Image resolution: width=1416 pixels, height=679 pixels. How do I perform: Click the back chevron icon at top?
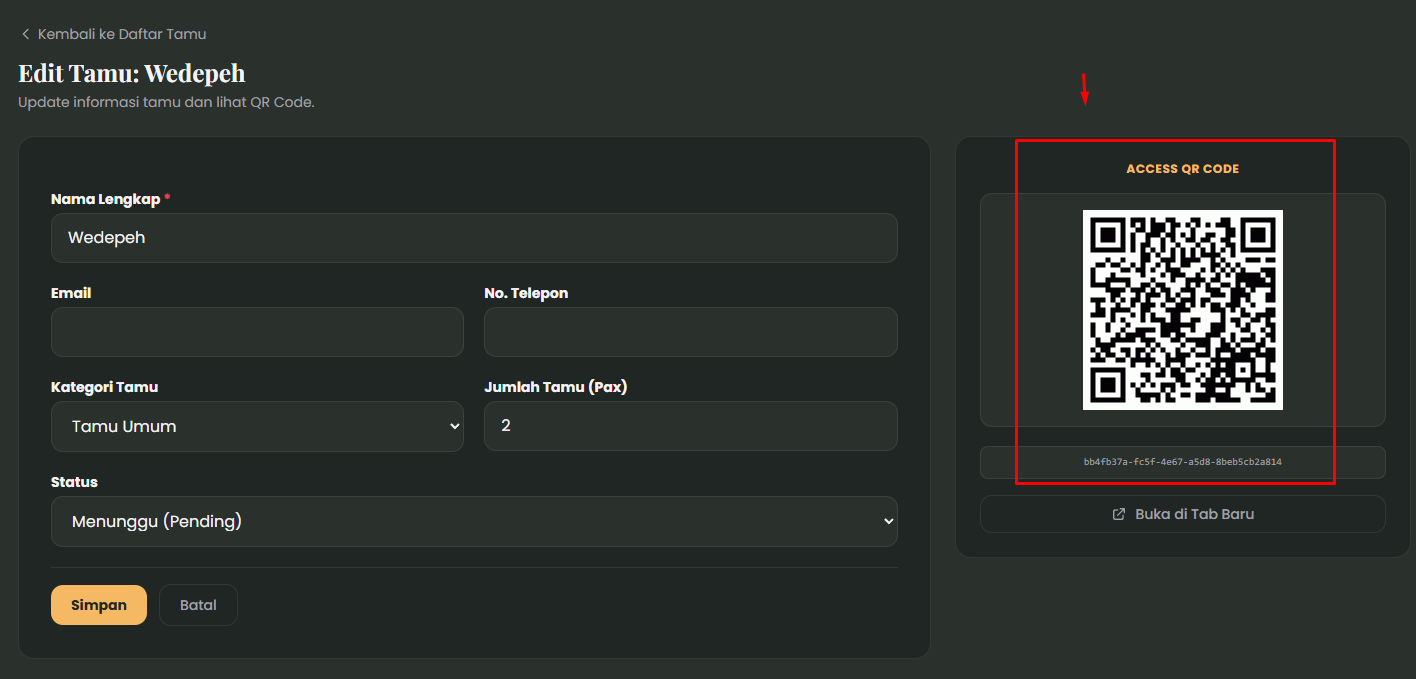(x=25, y=34)
